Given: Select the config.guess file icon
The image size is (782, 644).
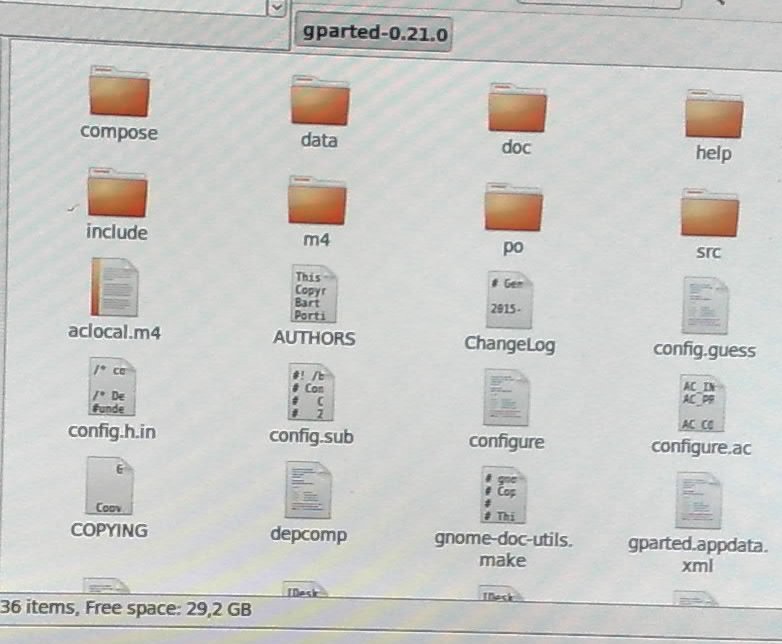Looking at the screenshot, I should pyautogui.click(x=705, y=306).
